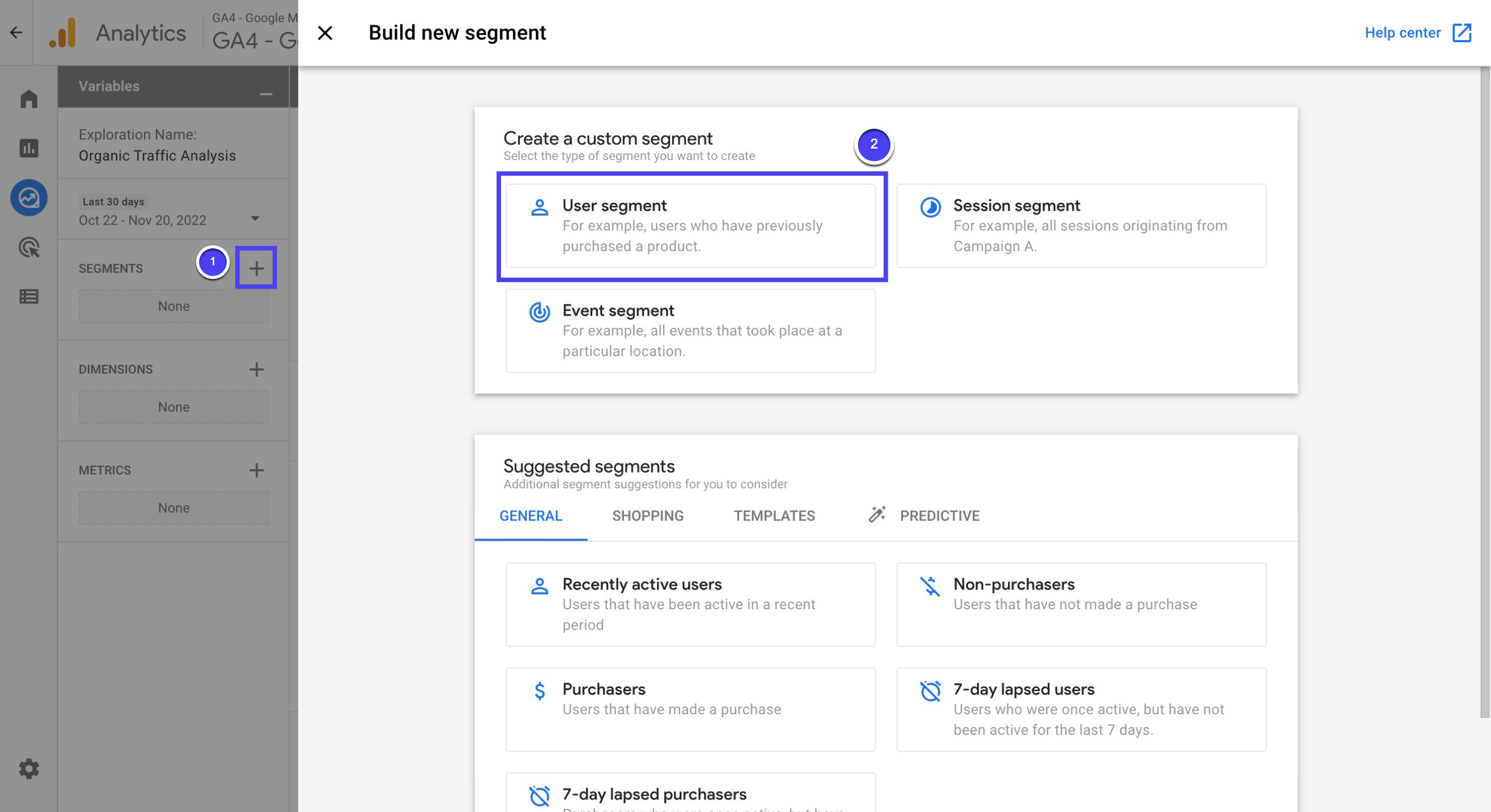This screenshot has width=1491, height=812.
Task: Open Admin settings gear icon
Action: [x=29, y=769]
